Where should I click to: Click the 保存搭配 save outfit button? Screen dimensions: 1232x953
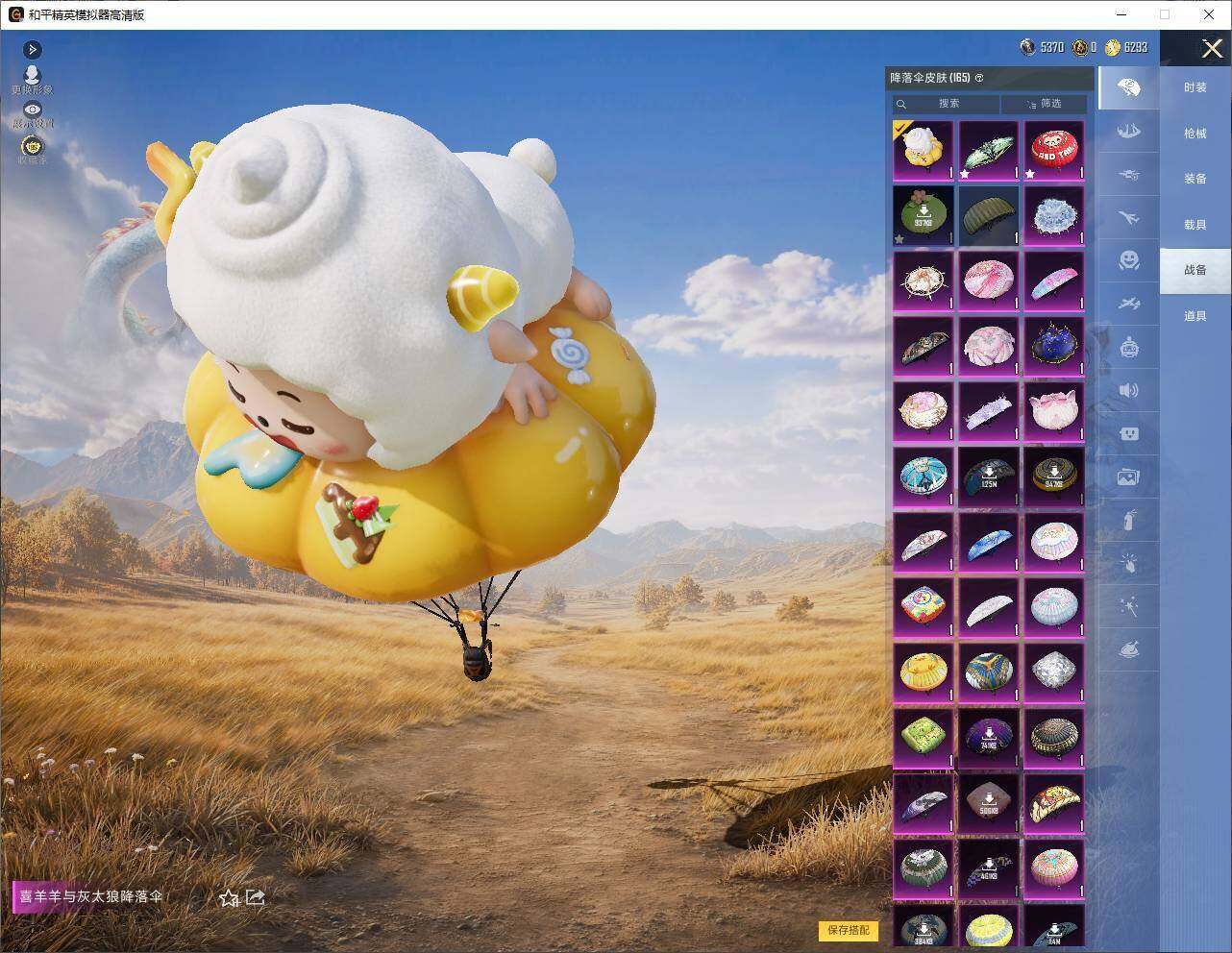pos(849,930)
